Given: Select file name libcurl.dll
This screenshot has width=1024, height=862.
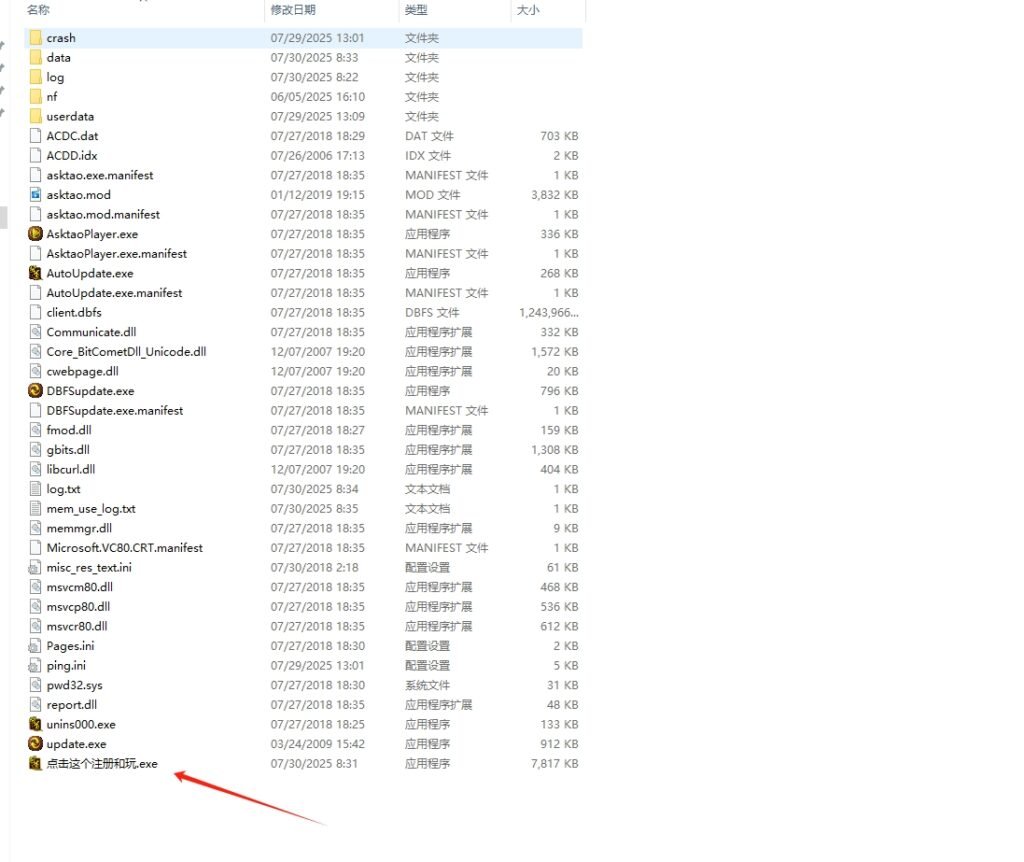Looking at the screenshot, I should pyautogui.click(x=71, y=469).
